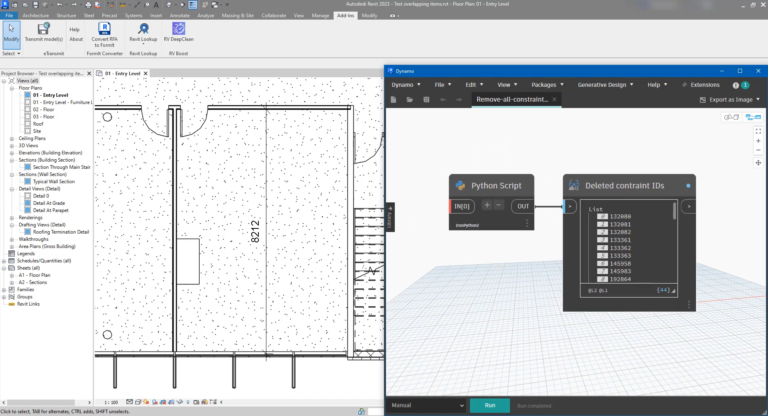
Task: Open Revit File tab
Action: tap(9, 16)
